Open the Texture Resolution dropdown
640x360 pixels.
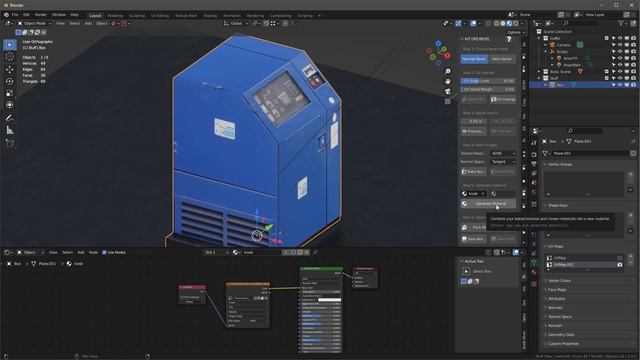click(503, 153)
